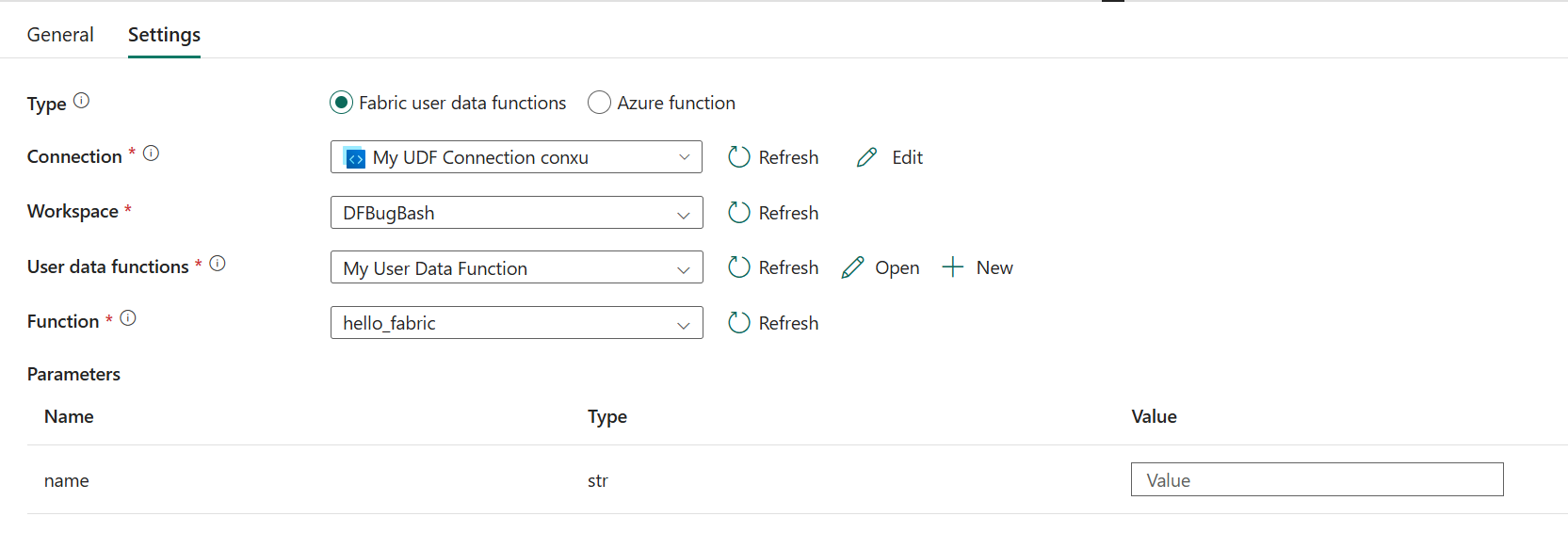Click the refresh icon in User data functions row
This screenshot has width=1568, height=549.
point(739,267)
